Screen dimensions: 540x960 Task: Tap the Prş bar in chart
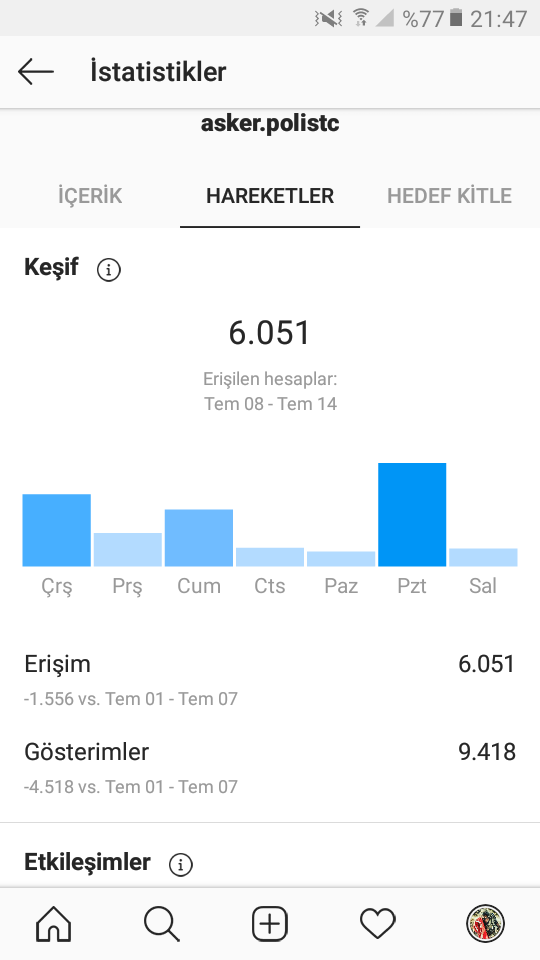tap(128, 550)
